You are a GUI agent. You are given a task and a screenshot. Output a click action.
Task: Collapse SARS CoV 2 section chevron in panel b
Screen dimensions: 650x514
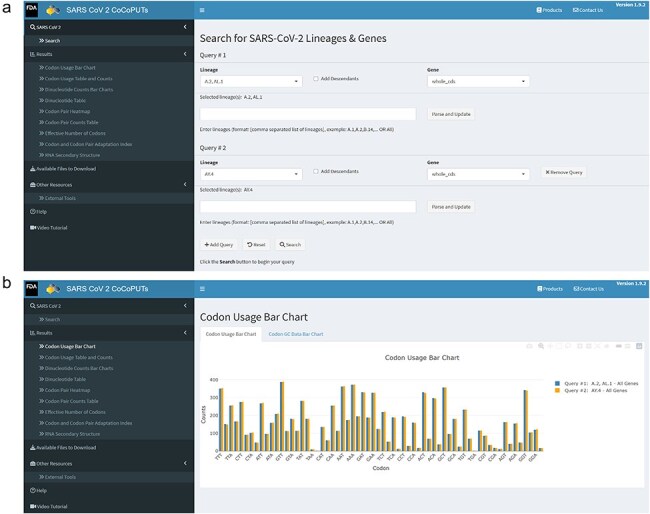(x=185, y=305)
